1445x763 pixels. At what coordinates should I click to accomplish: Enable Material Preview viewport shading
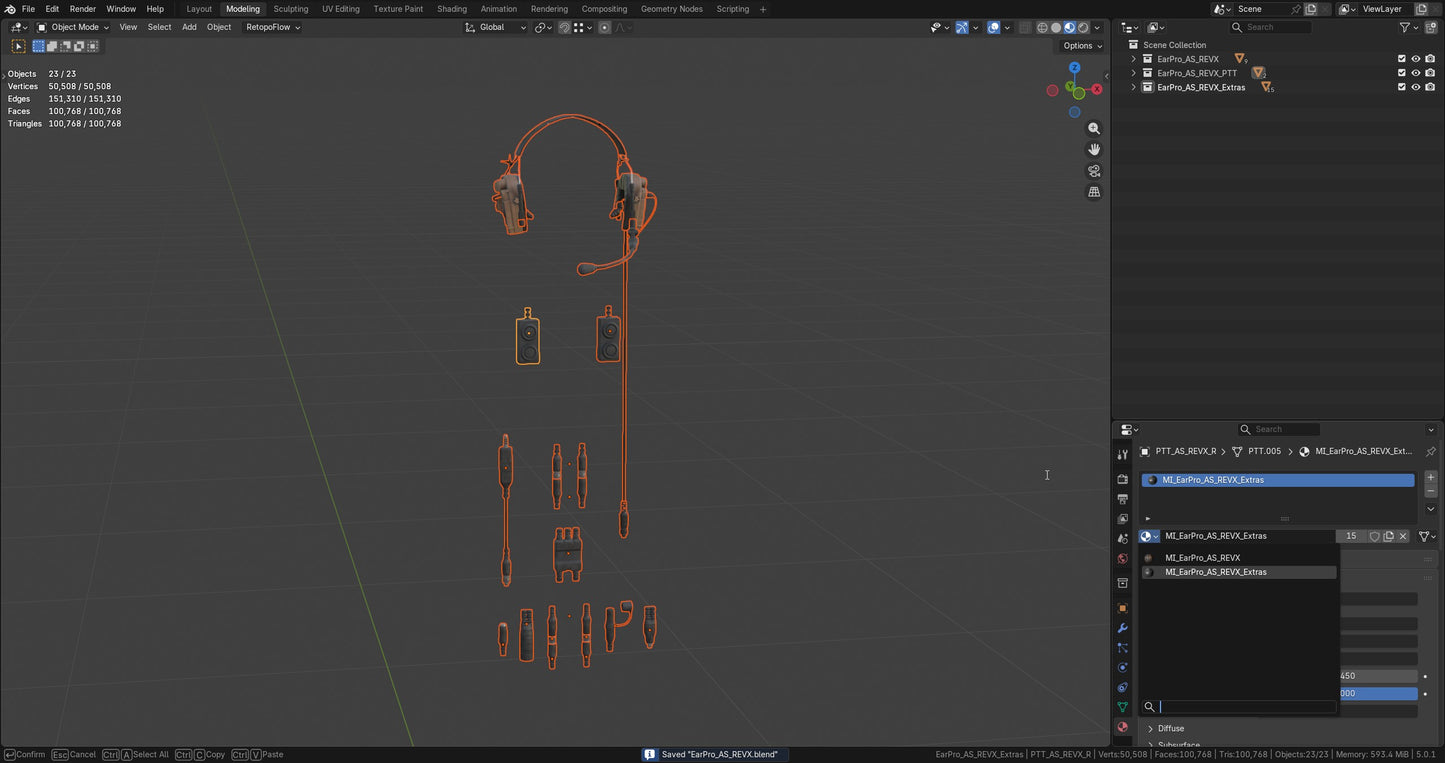tap(1069, 27)
